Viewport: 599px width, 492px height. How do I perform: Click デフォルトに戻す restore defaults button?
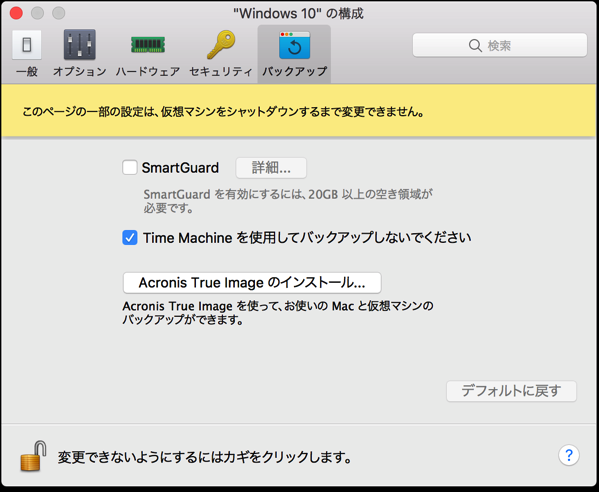pos(511,391)
